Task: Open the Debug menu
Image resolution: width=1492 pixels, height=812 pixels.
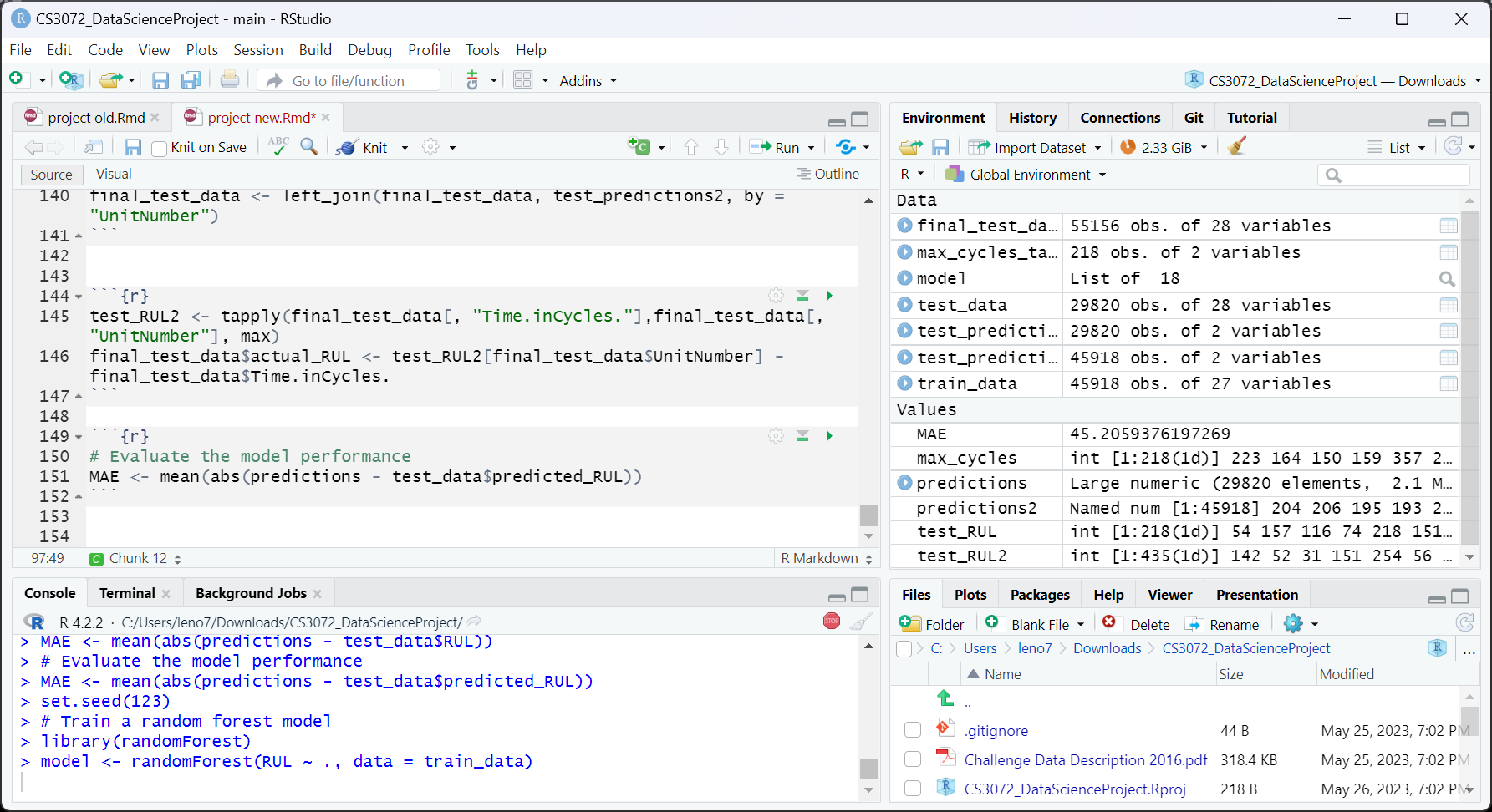Action: pyautogui.click(x=369, y=50)
